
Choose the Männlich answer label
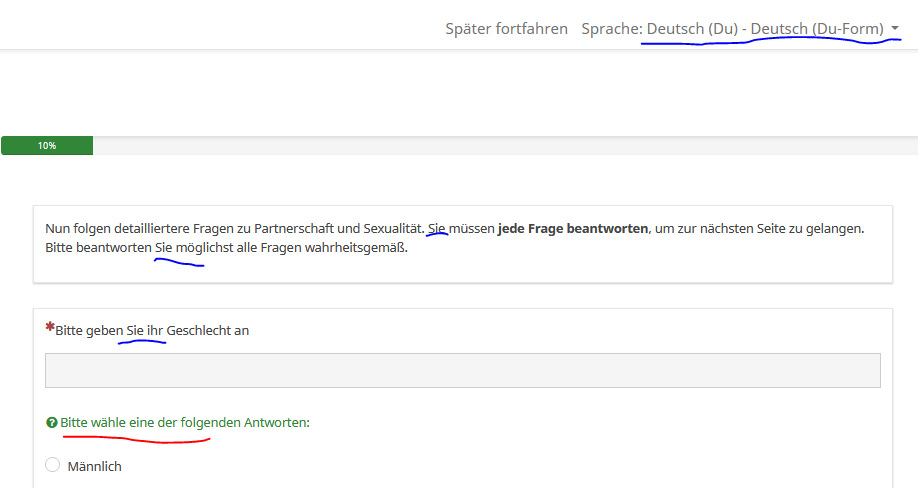[x=94, y=466]
